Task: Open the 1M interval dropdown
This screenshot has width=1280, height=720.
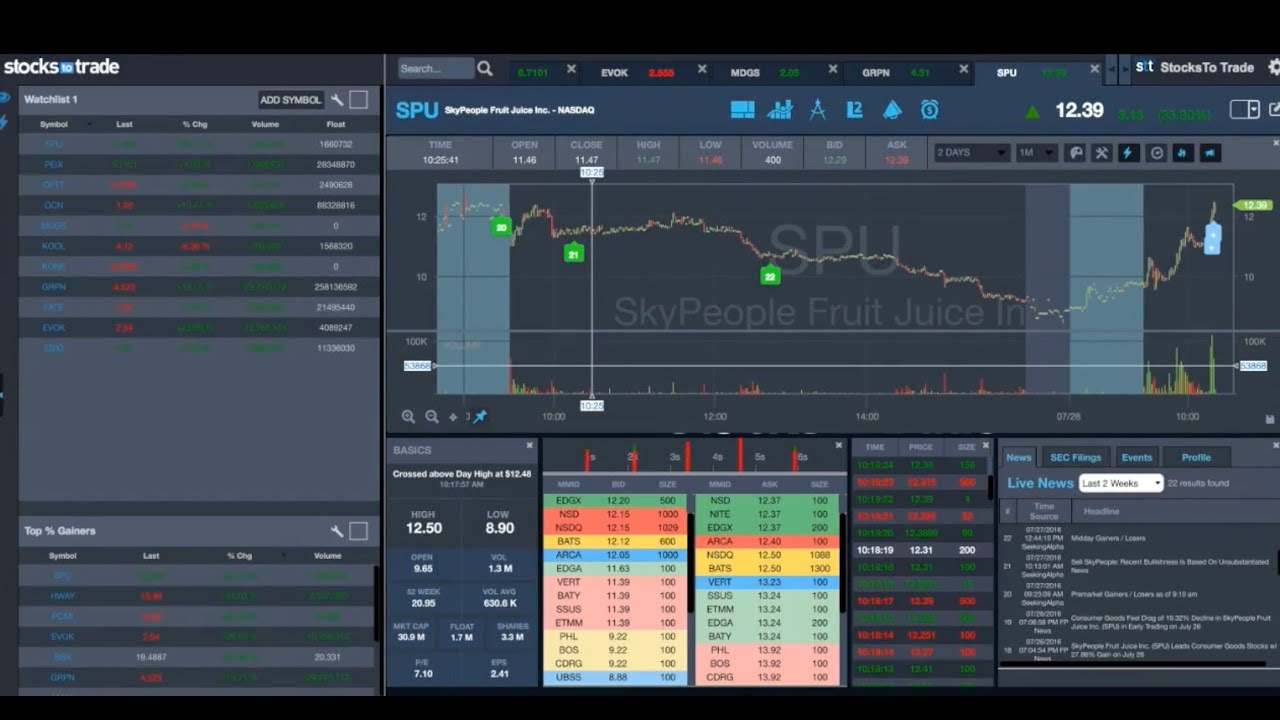Action: 1035,153
